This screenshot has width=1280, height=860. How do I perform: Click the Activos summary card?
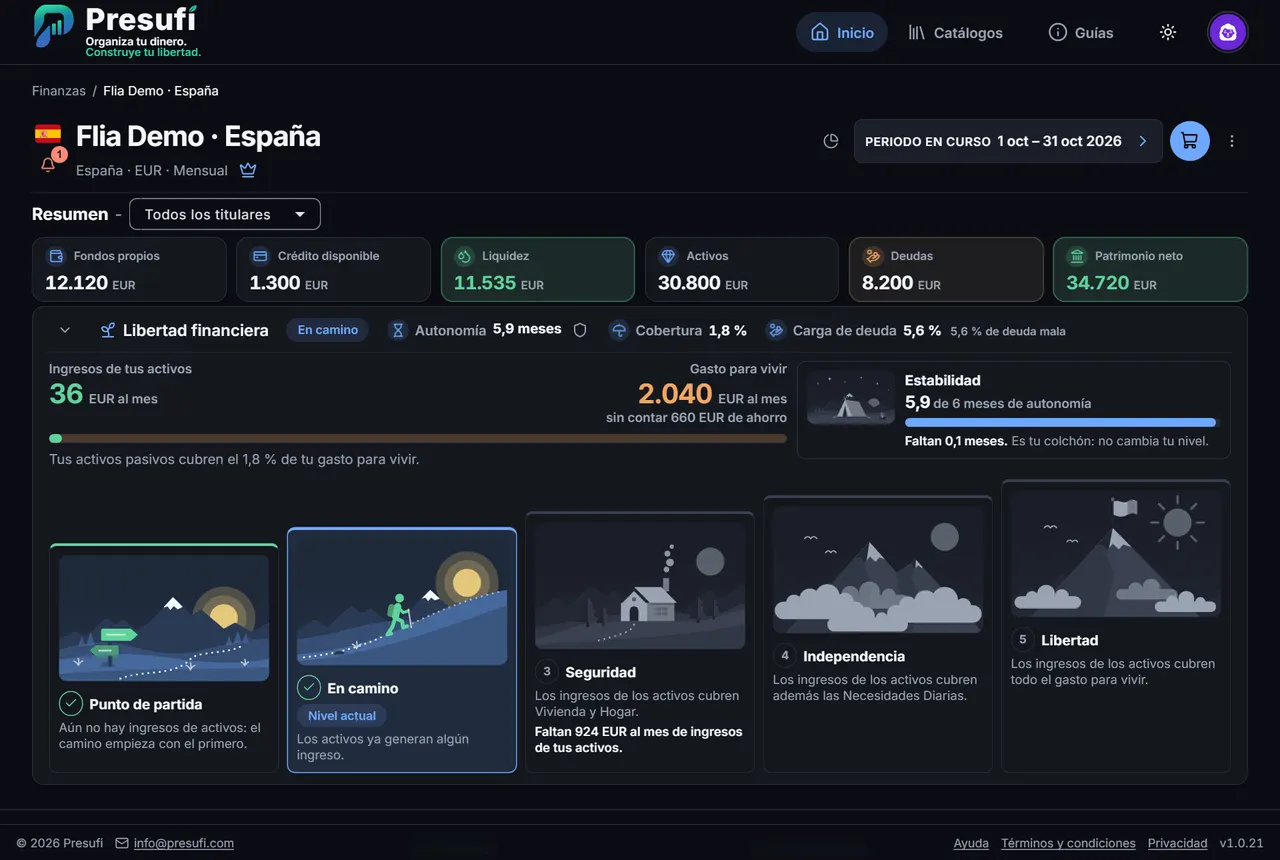(x=742, y=269)
